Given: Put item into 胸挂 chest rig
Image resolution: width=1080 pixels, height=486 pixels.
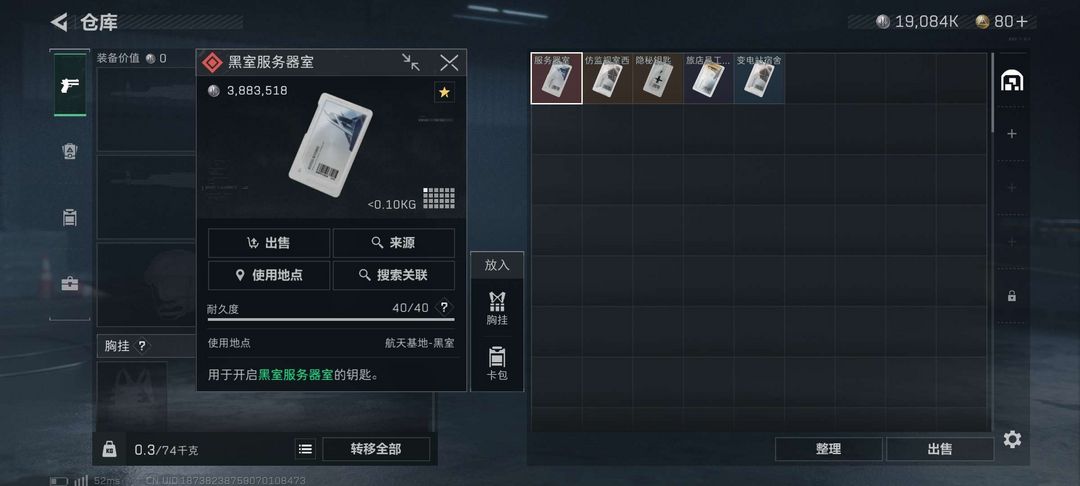Looking at the screenshot, I should click(497, 308).
